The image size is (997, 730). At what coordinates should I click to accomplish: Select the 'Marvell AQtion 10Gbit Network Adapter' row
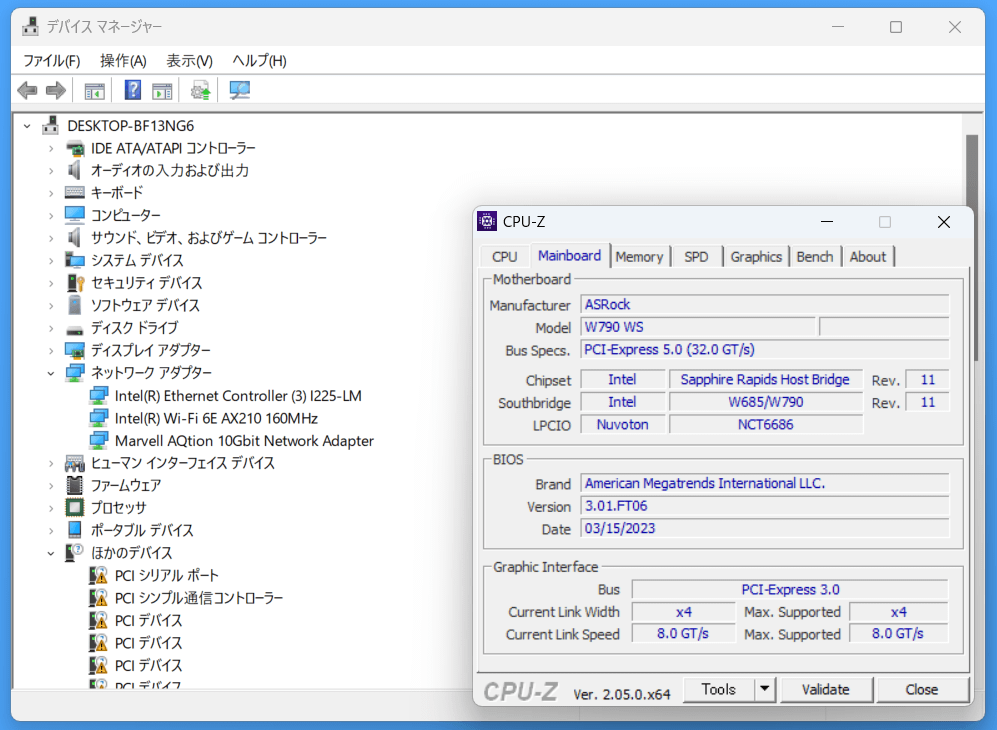244,441
